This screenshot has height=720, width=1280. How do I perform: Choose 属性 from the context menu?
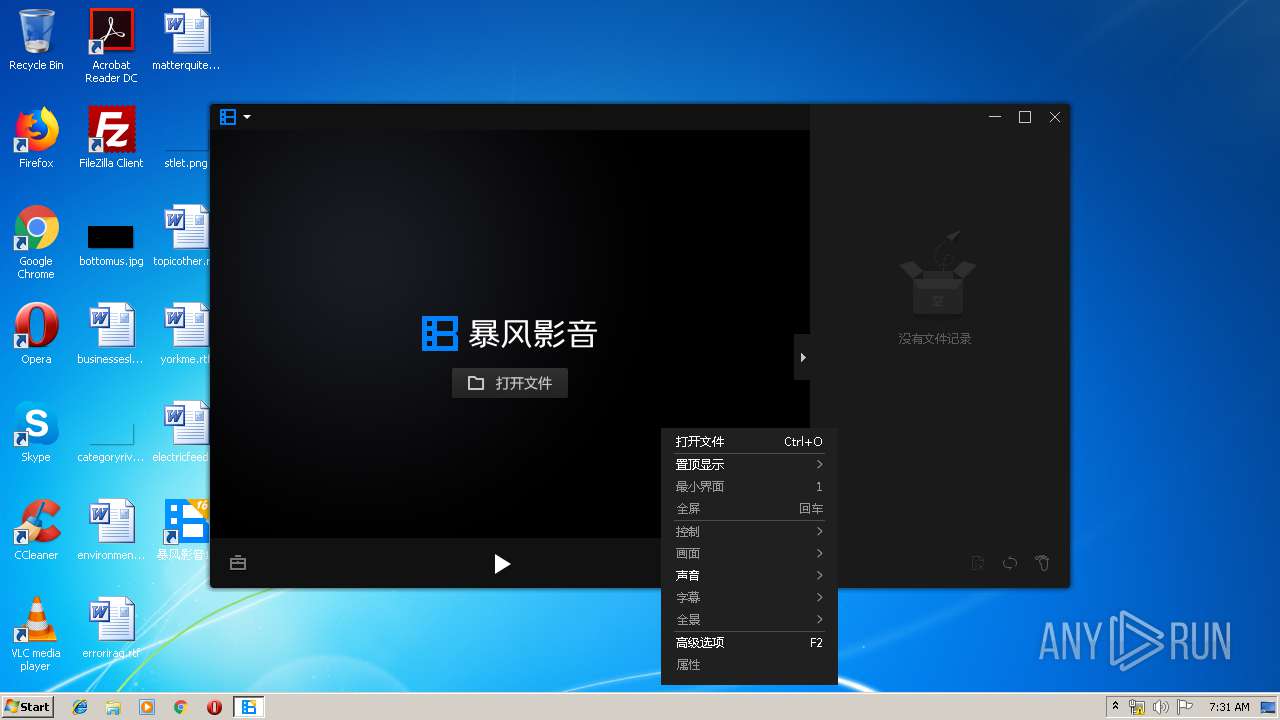pyautogui.click(x=749, y=665)
